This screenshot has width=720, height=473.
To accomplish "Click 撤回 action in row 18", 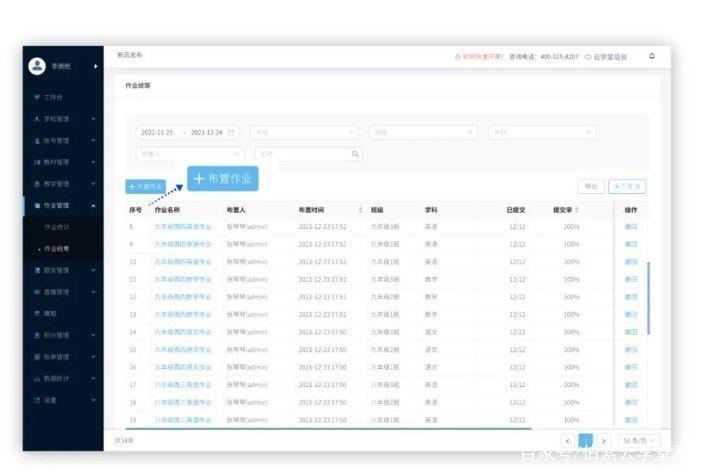I will pyautogui.click(x=631, y=403).
